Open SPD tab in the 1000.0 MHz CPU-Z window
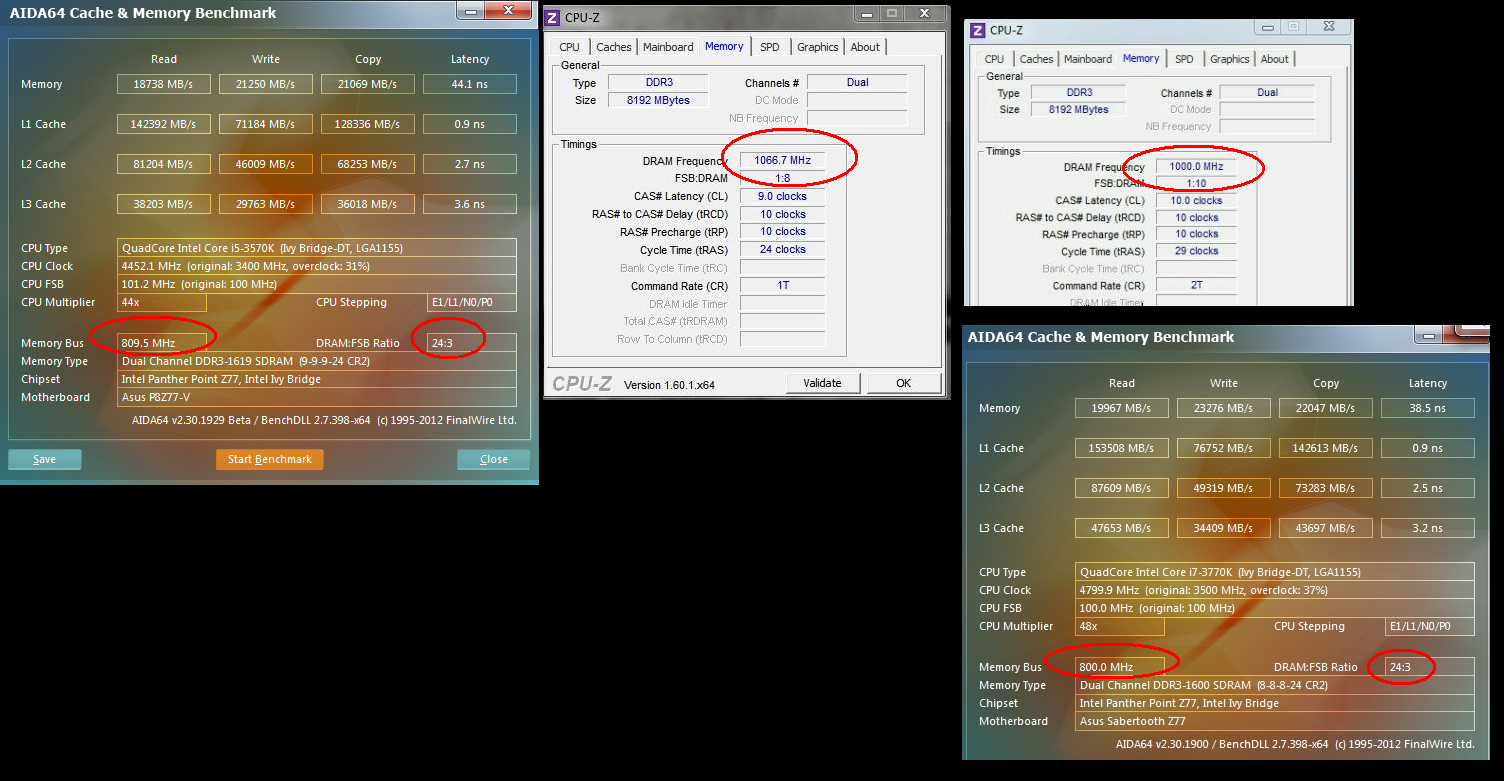This screenshot has height=781, width=1504. 1185,59
